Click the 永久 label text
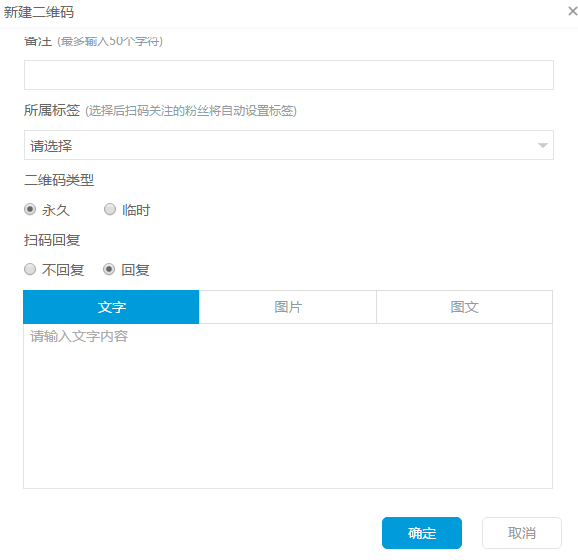Viewport: 578px width, 560px height. (x=56, y=210)
